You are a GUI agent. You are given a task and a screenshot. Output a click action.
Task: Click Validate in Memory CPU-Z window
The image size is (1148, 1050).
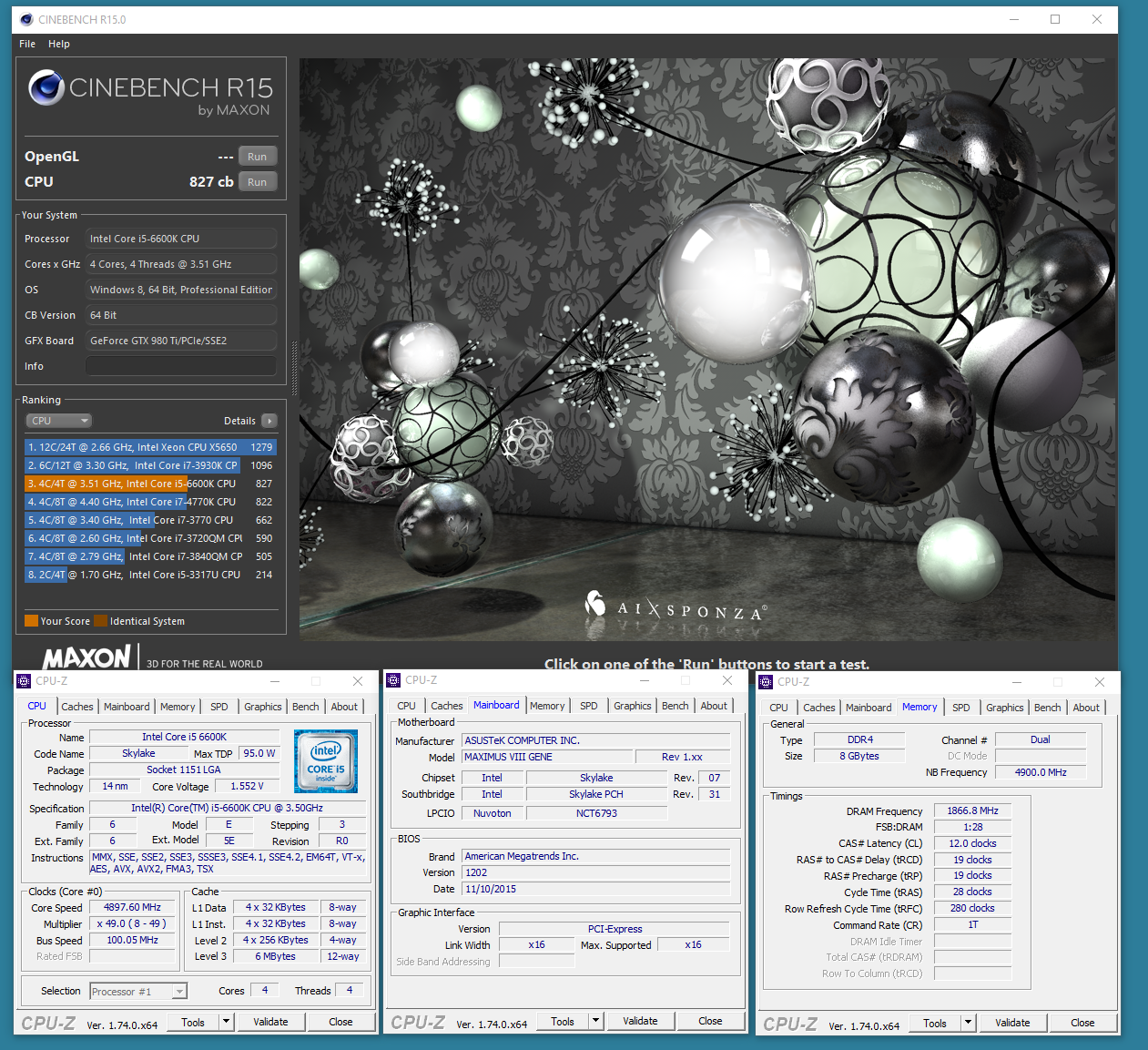point(1012,1024)
